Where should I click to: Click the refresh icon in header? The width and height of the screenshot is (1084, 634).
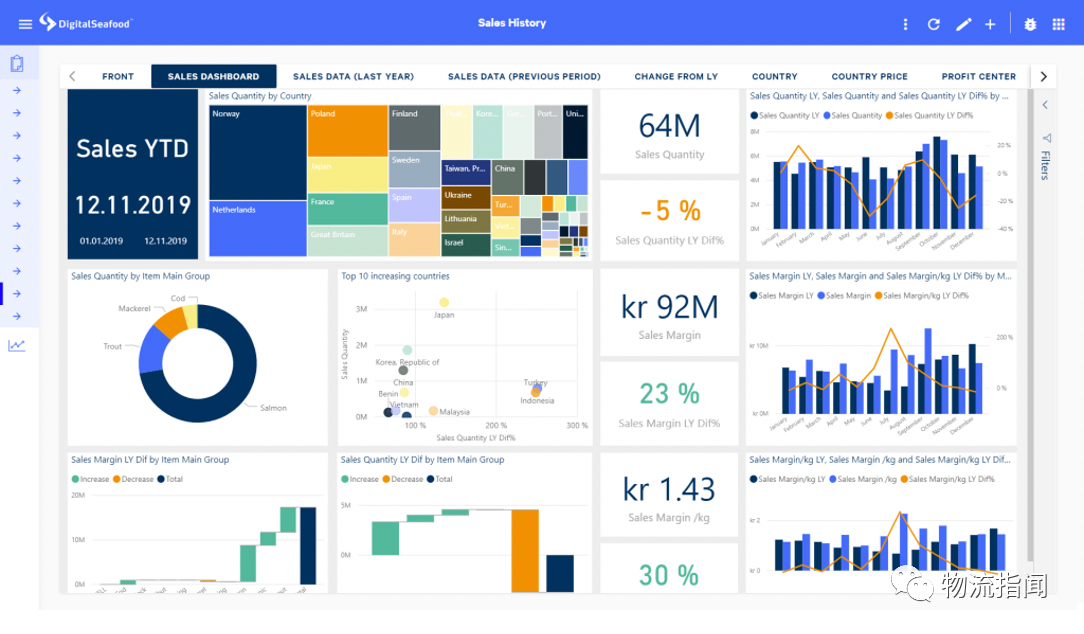pyautogui.click(x=933, y=24)
